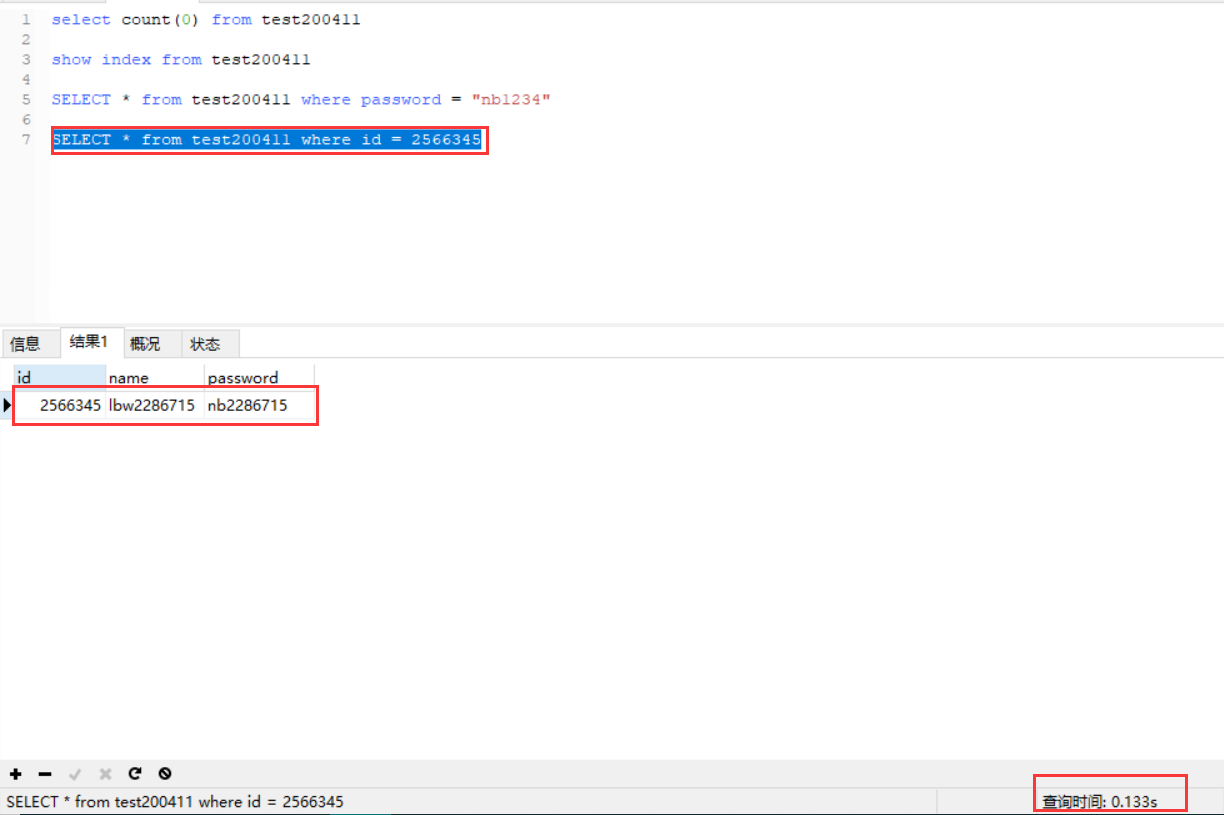The image size is (1224, 815).
Task: Select the cell with id 2566345
Action: click(x=60, y=405)
